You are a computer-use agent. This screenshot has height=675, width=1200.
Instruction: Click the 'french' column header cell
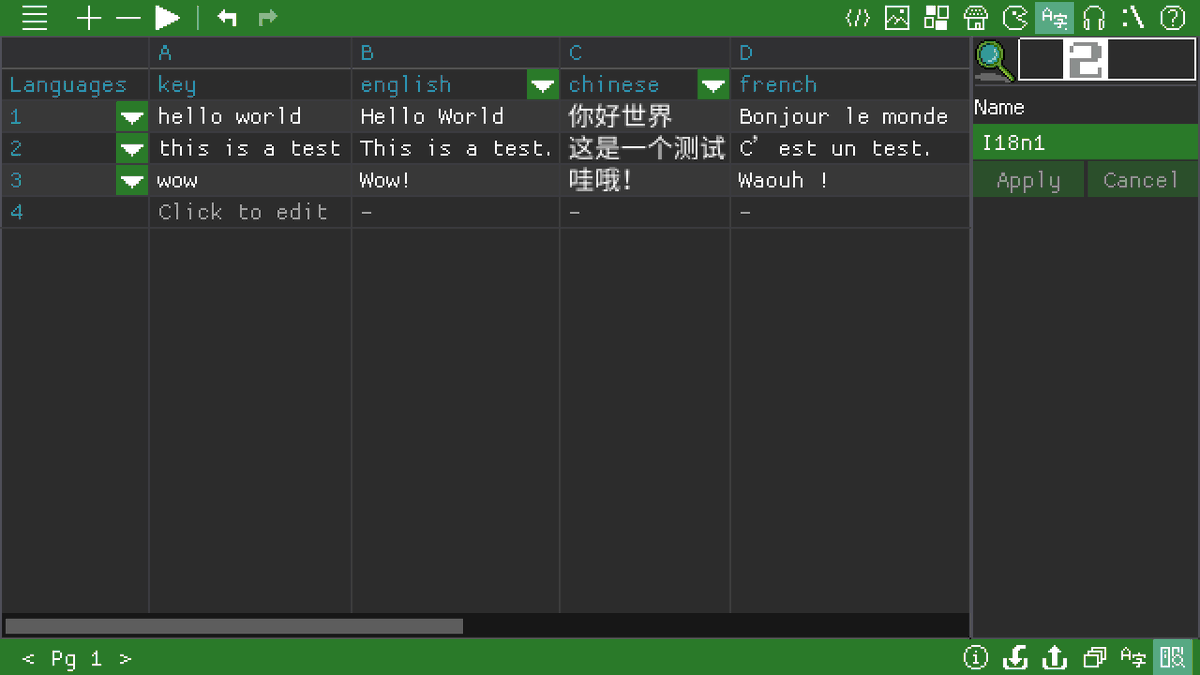pyautogui.click(x=850, y=84)
